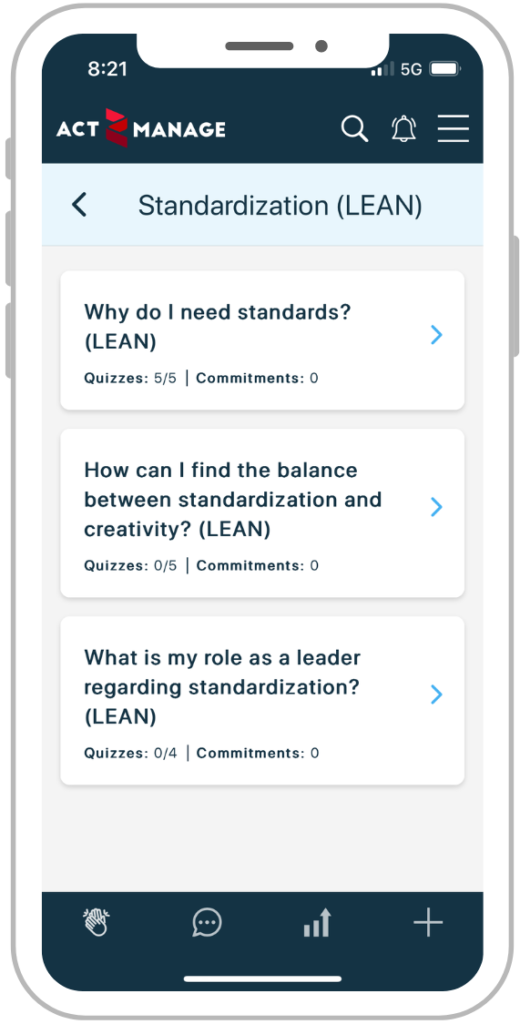Tap the clapping hands icon
This screenshot has width=520, height=1024.
[x=97, y=923]
